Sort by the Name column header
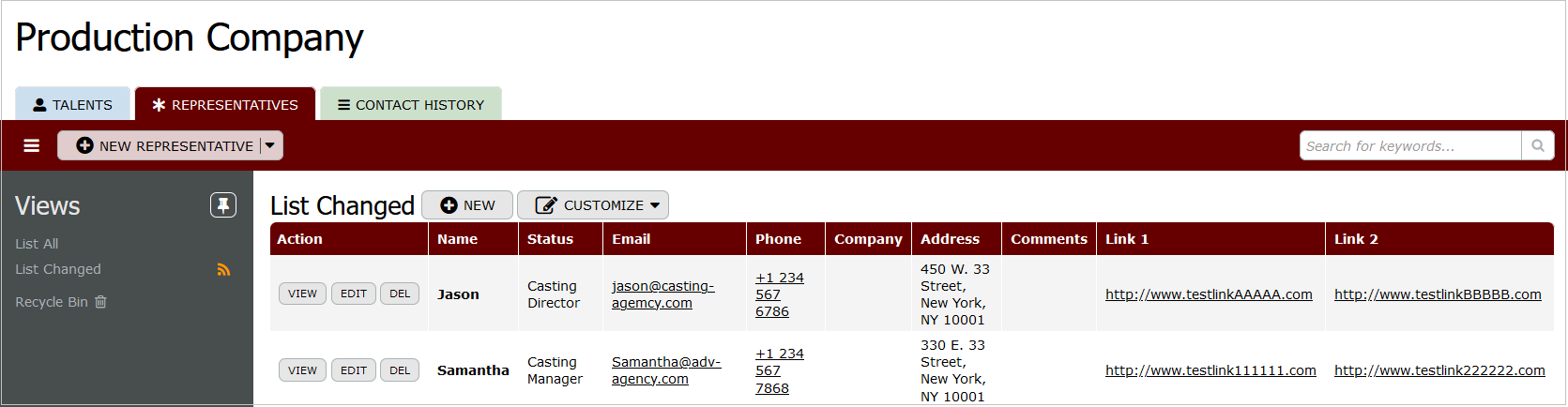The width and height of the screenshot is (1568, 407). 457,239
